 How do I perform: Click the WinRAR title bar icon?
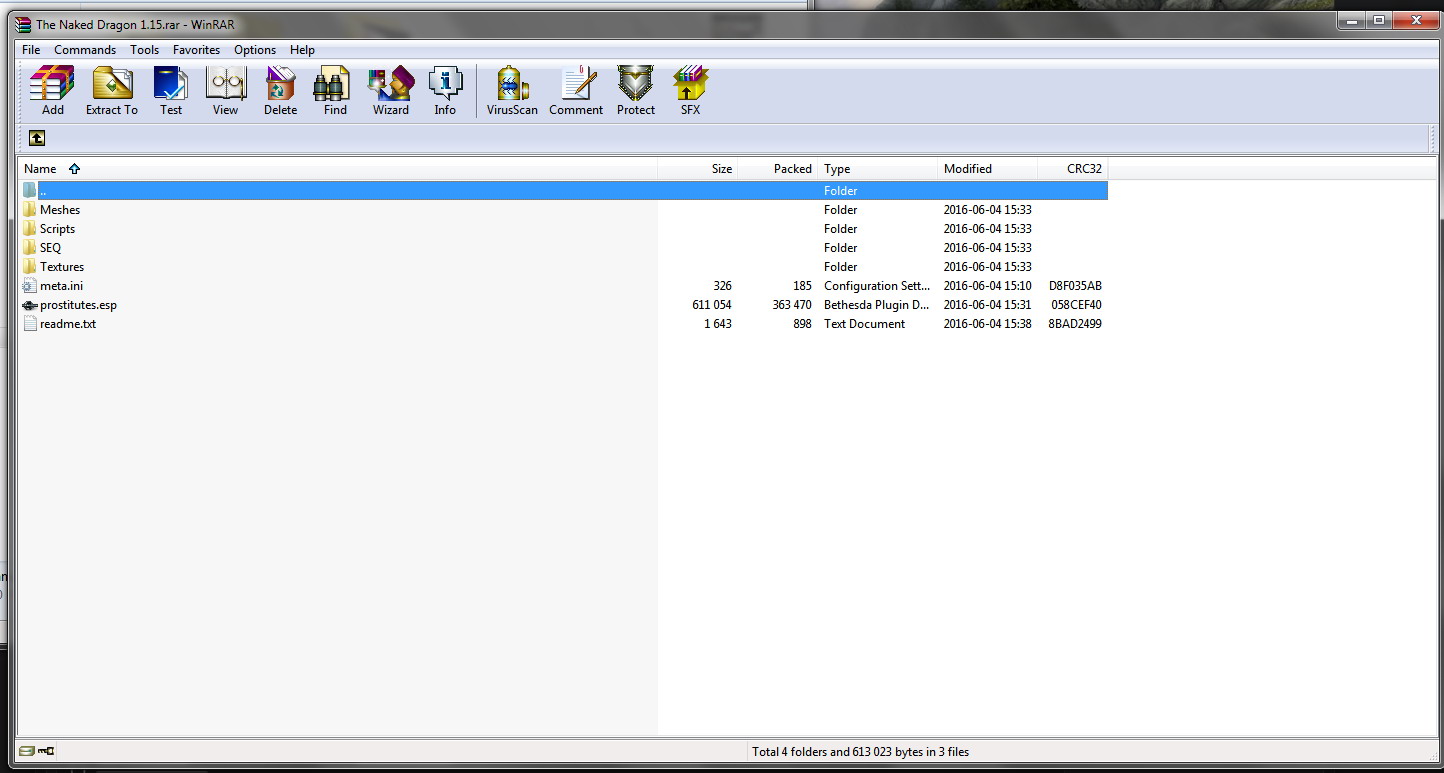[x=23, y=24]
